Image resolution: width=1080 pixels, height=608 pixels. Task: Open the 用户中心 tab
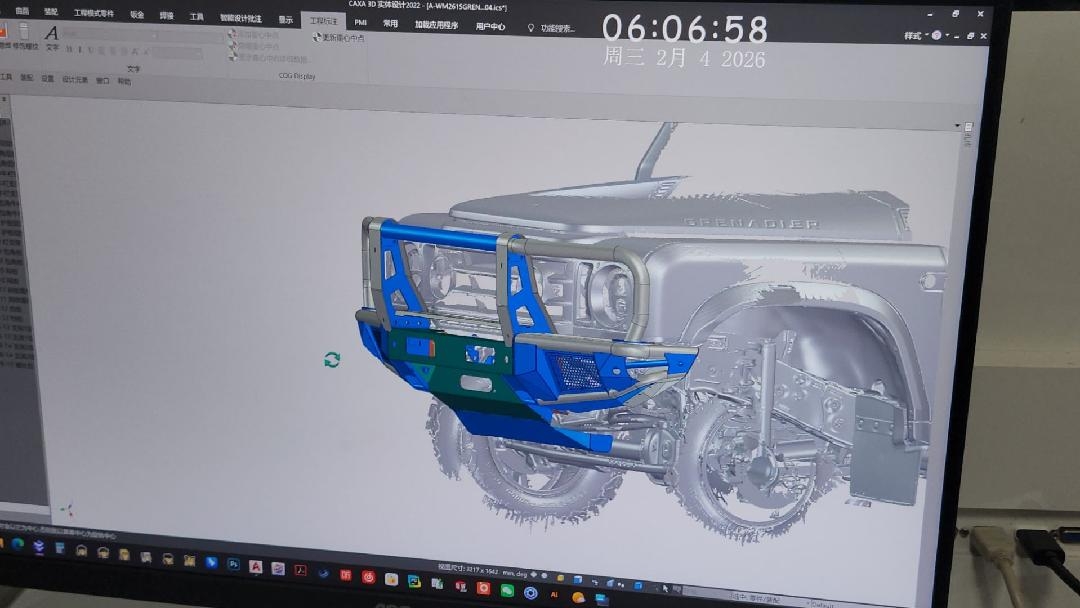click(x=490, y=26)
